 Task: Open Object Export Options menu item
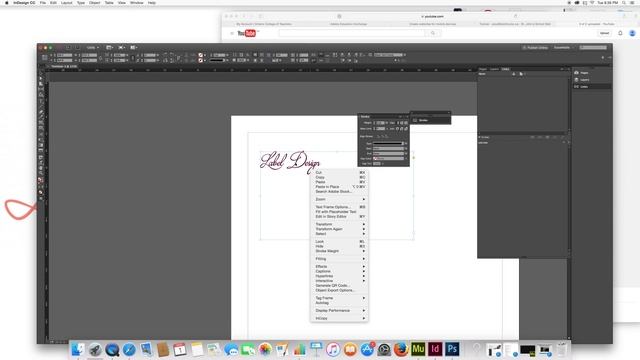point(340,290)
